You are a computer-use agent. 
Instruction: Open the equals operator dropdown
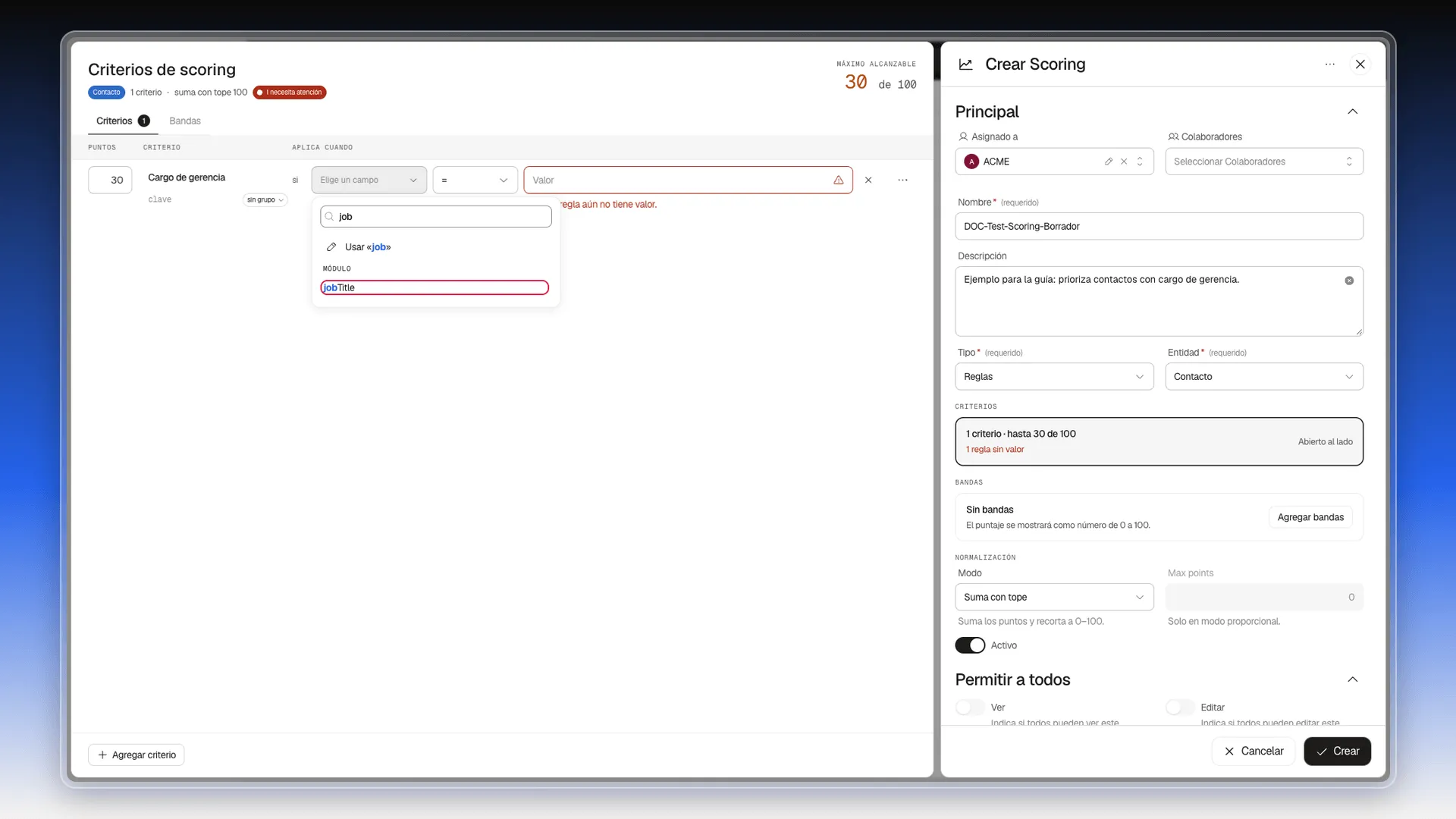[x=475, y=180]
